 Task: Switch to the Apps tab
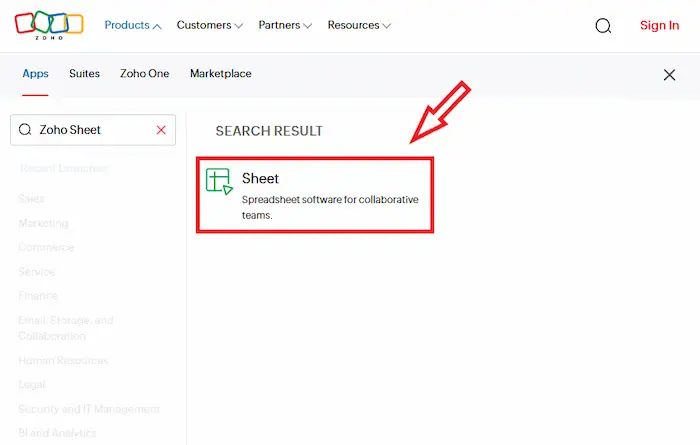point(35,73)
